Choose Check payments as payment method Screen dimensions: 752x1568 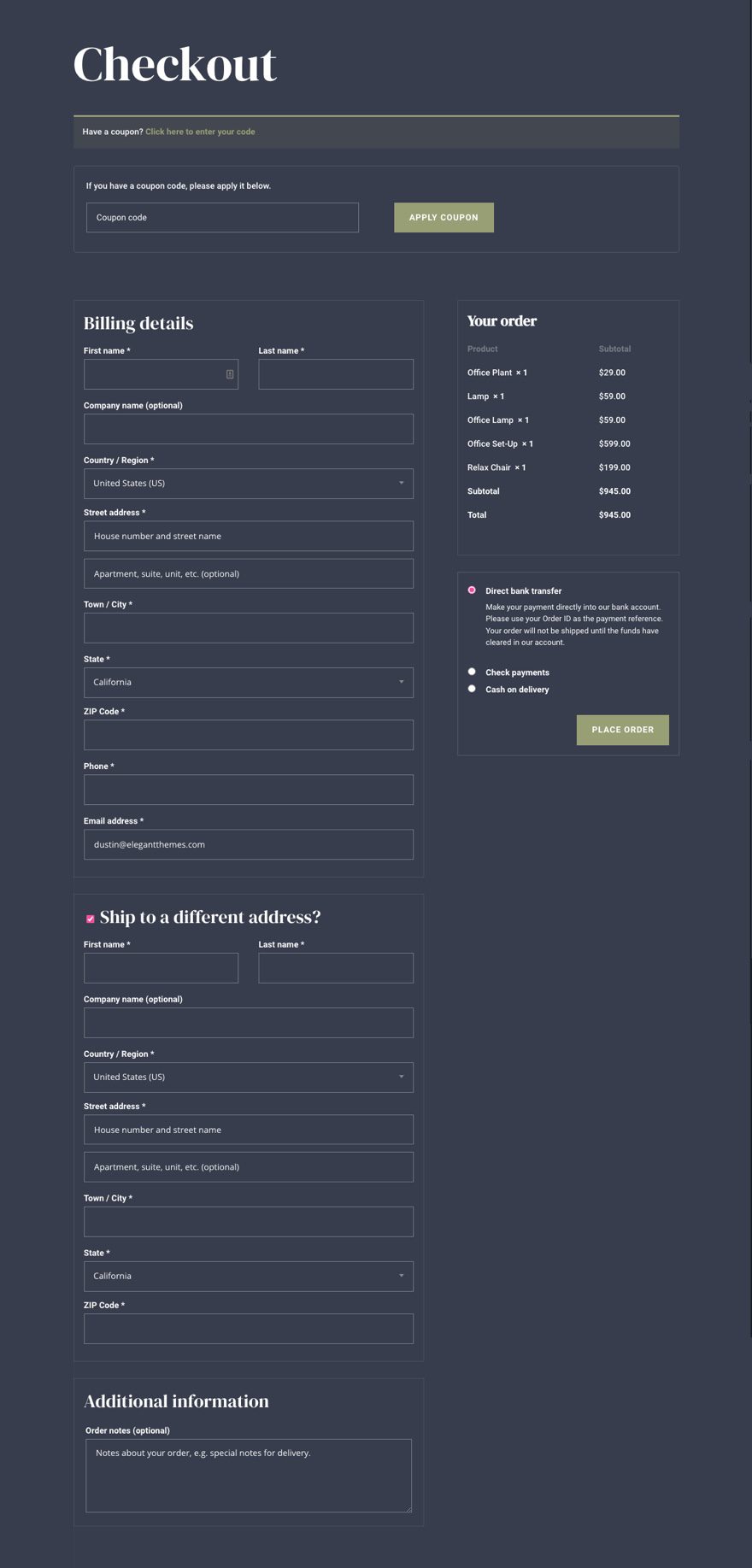(x=472, y=672)
